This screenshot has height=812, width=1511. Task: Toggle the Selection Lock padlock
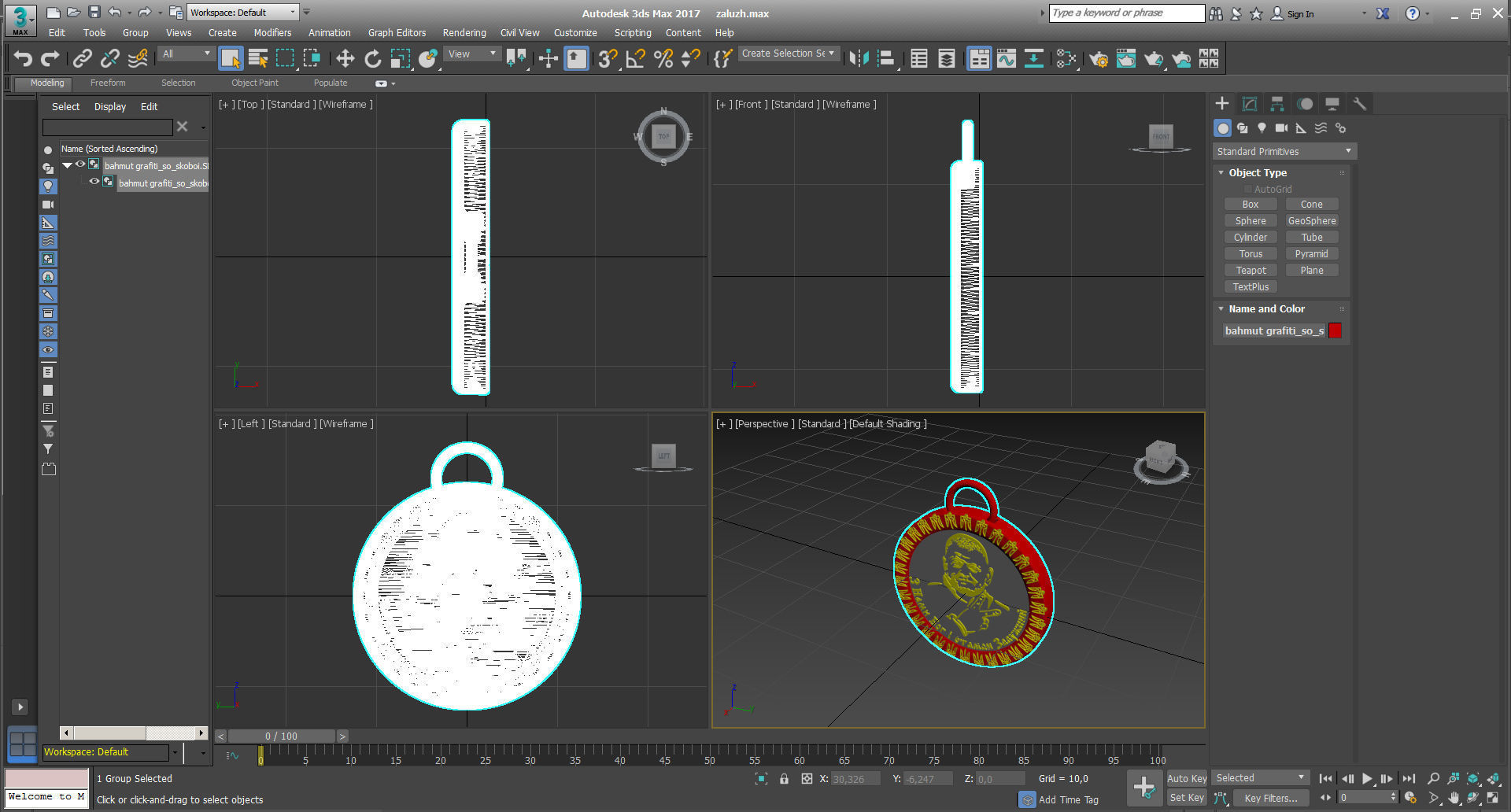pyautogui.click(x=784, y=779)
